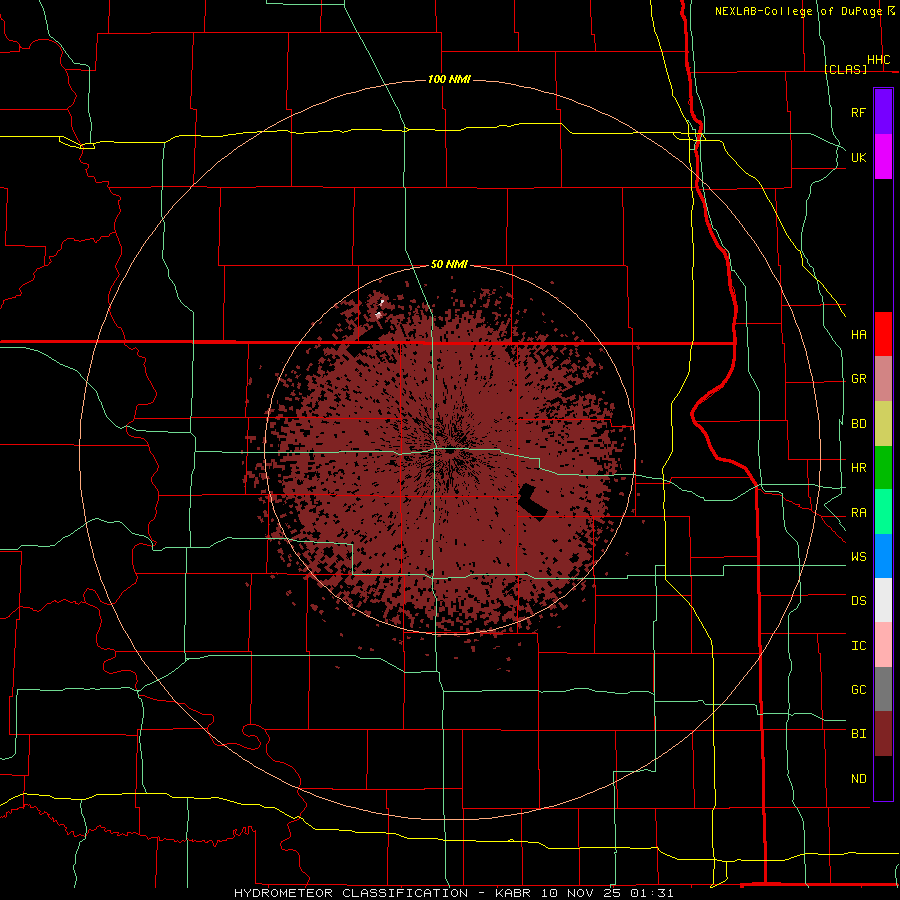Screen dimensions: 900x900
Task: Select the BD legend label
Action: coord(858,424)
